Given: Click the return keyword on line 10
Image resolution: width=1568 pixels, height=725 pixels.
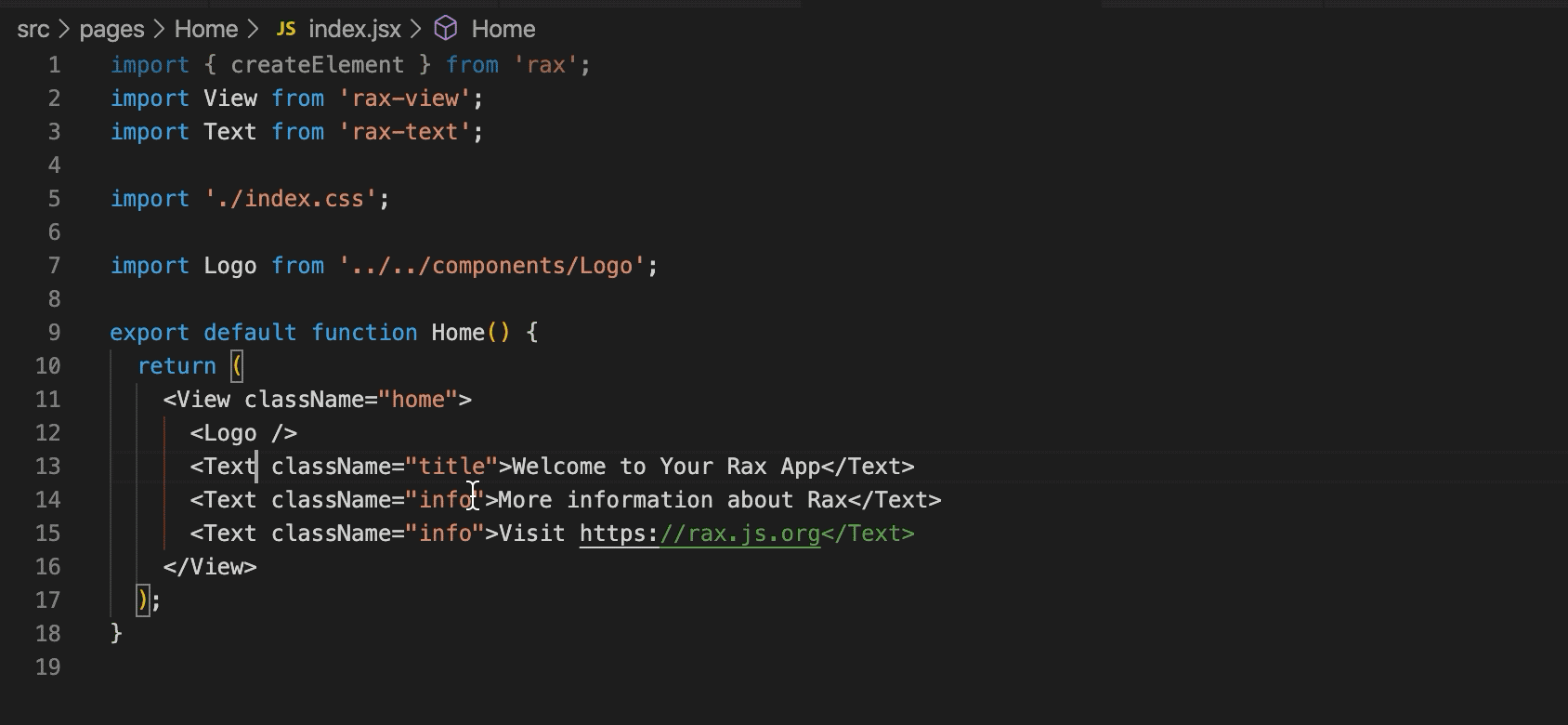Looking at the screenshot, I should click(176, 366).
